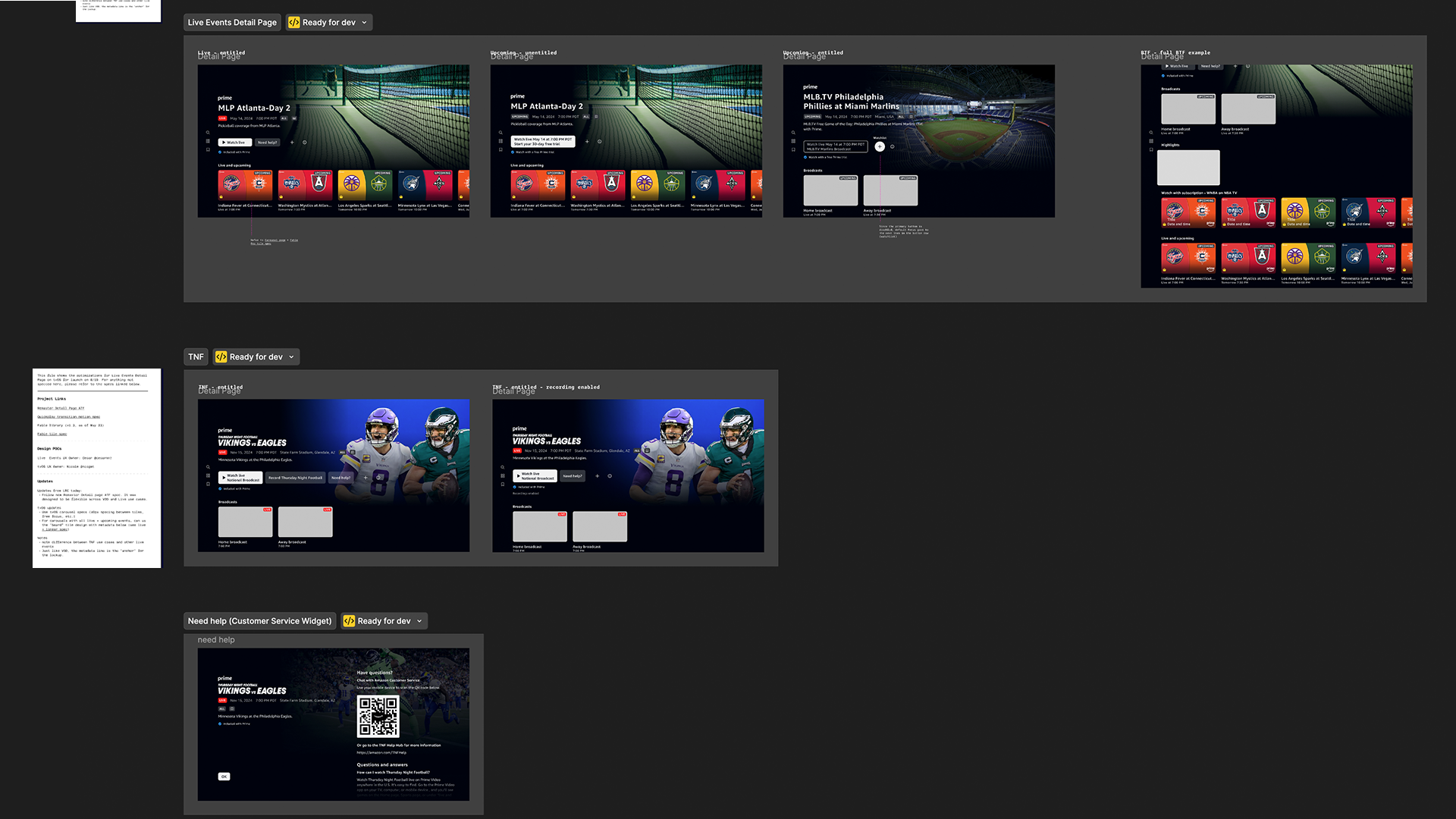The width and height of the screenshot is (1456, 819).
Task: Click Watch live button in Live entitled frame
Action: [x=234, y=143]
